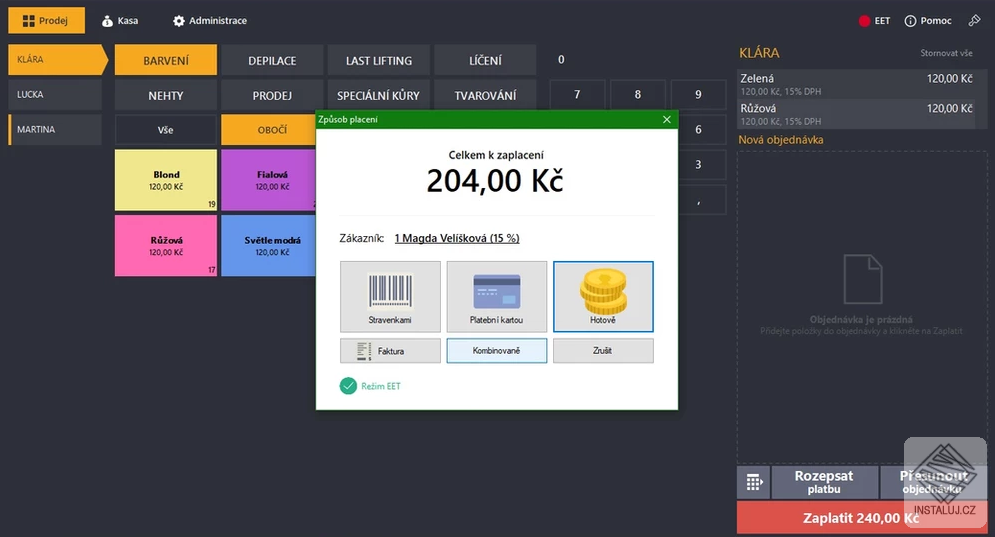Screen dimensions: 995x537
Task: Add the yellow Blond item
Action: click(x=166, y=180)
